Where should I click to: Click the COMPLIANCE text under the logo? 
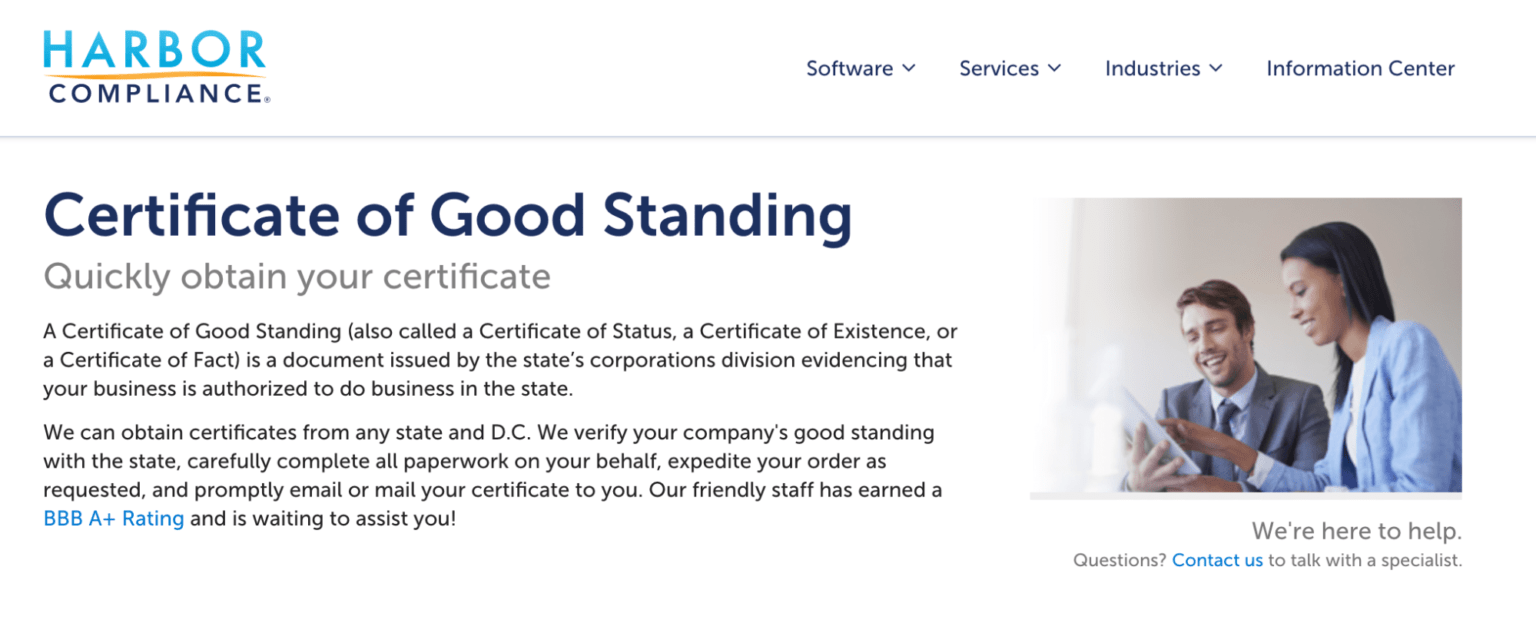click(x=158, y=93)
